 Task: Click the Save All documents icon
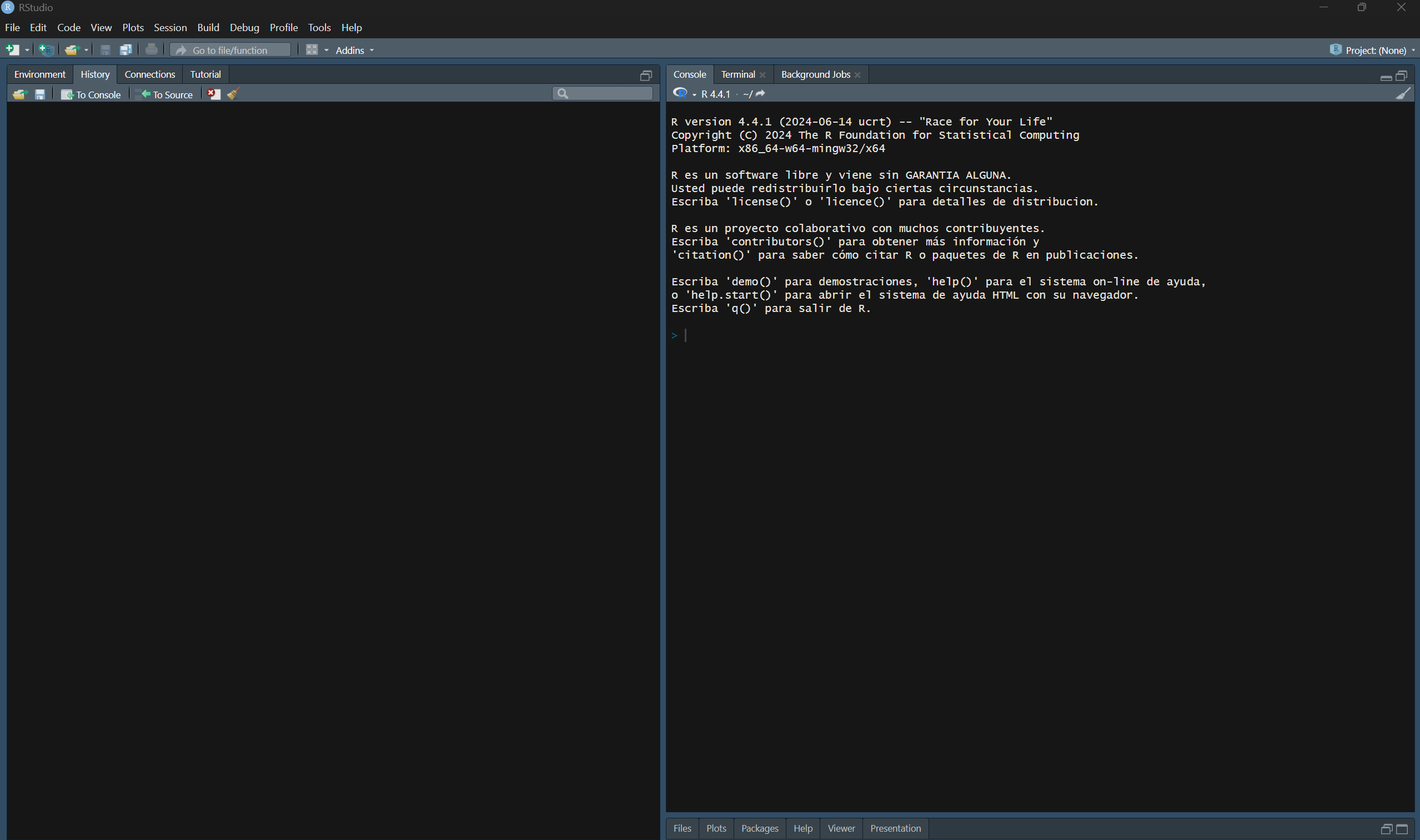126,50
